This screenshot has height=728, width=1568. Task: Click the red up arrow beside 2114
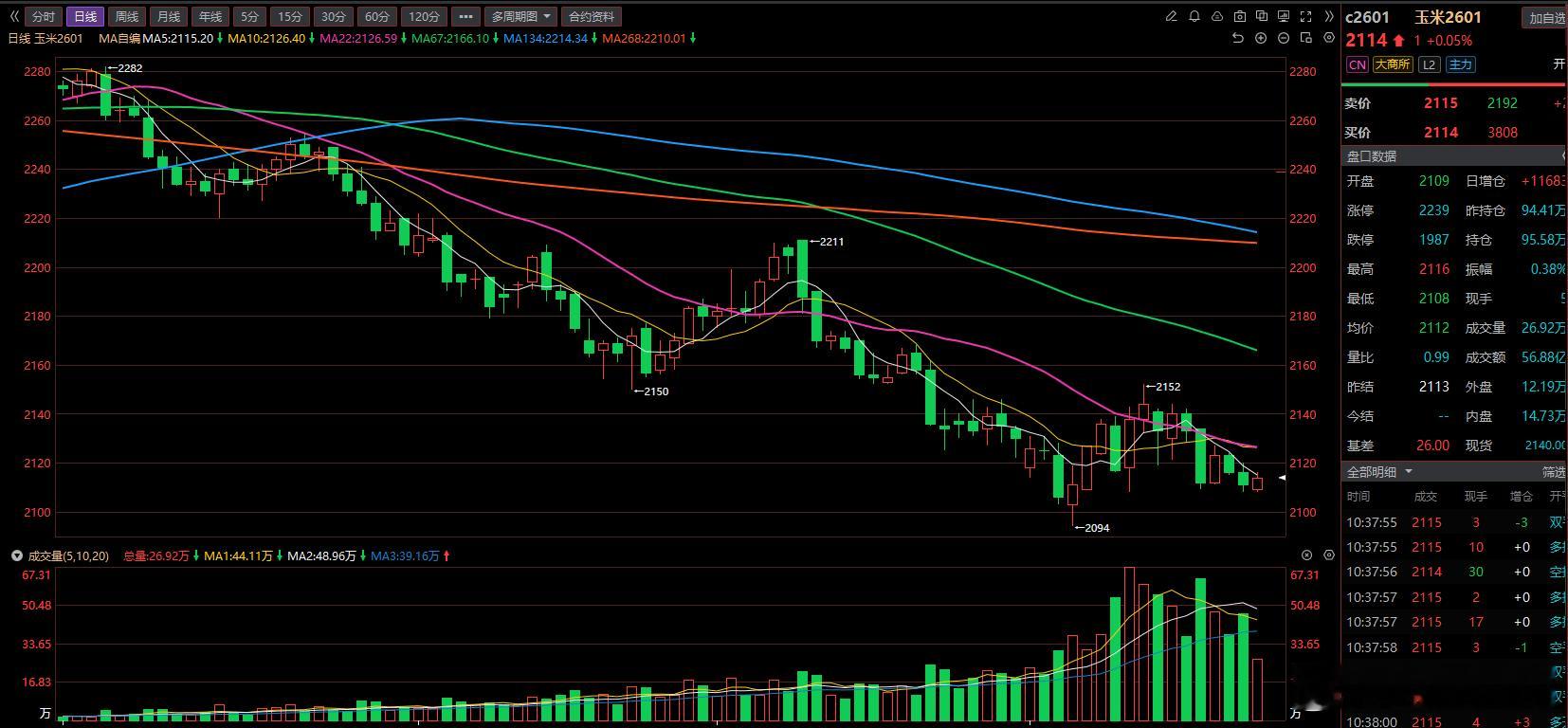[x=1399, y=41]
